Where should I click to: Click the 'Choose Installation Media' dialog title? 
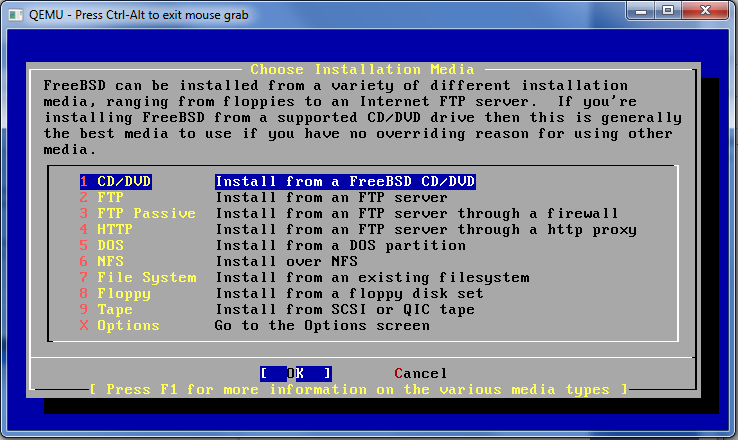click(362, 70)
